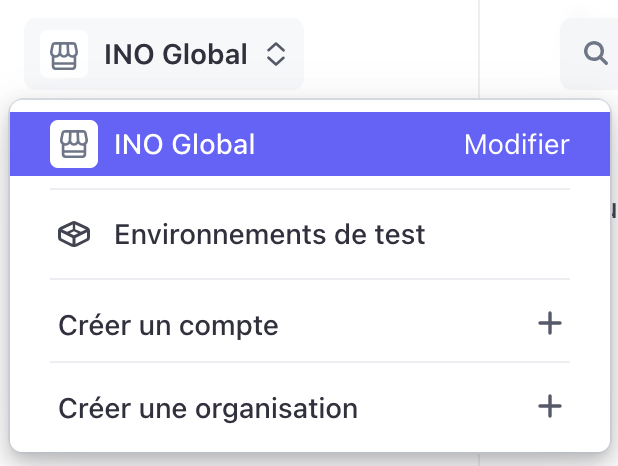618x466 pixels.
Task: Select the INO Global account entry
Action: click(x=185, y=145)
